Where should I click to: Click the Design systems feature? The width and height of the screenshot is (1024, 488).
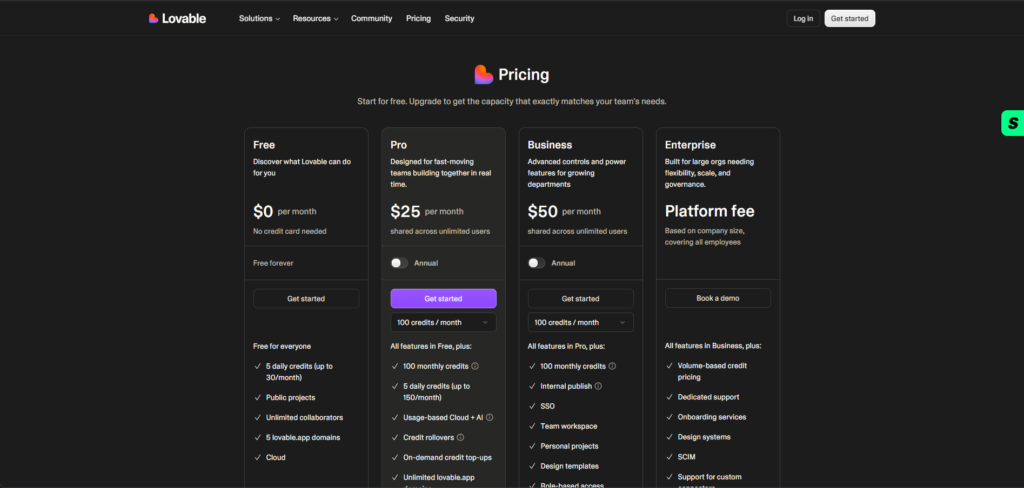[704, 437]
